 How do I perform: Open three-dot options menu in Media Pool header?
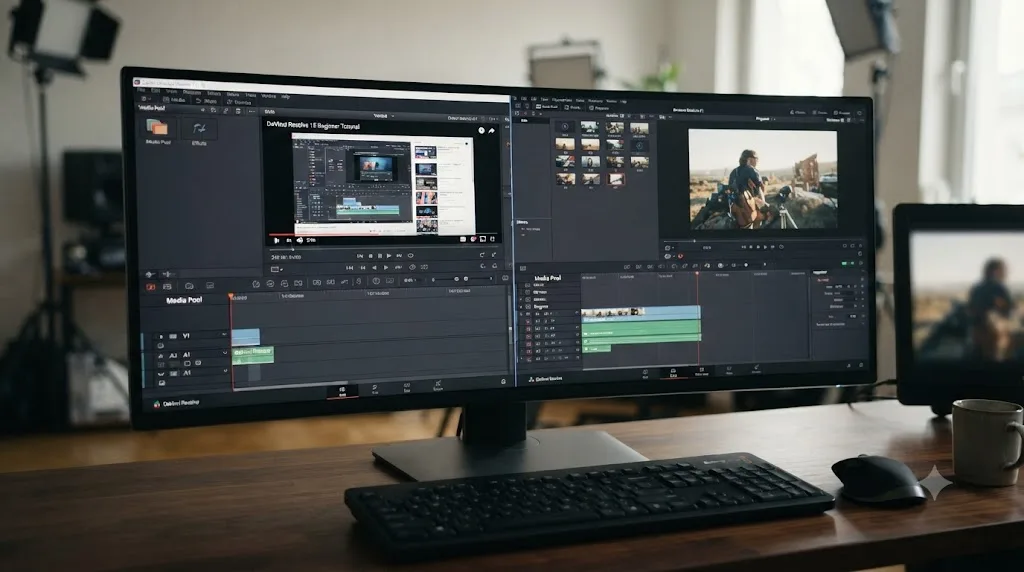tap(251, 111)
